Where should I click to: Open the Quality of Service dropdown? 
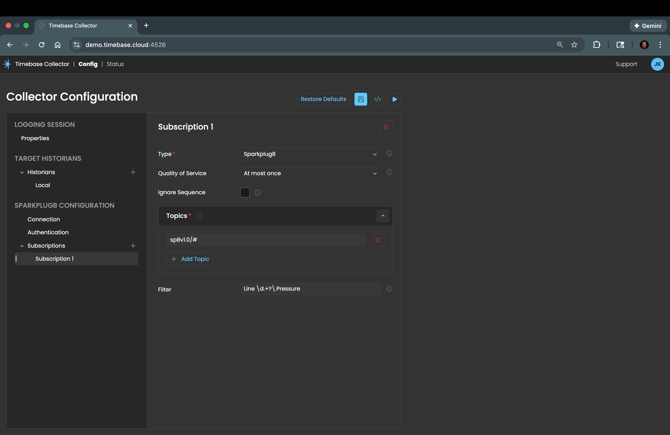point(310,173)
